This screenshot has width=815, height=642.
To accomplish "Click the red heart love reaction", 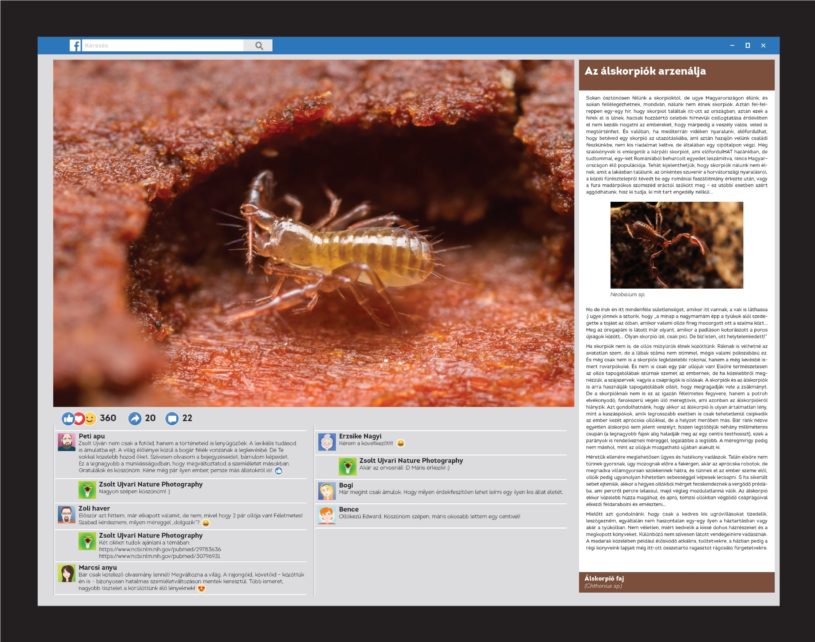I will 79,418.
